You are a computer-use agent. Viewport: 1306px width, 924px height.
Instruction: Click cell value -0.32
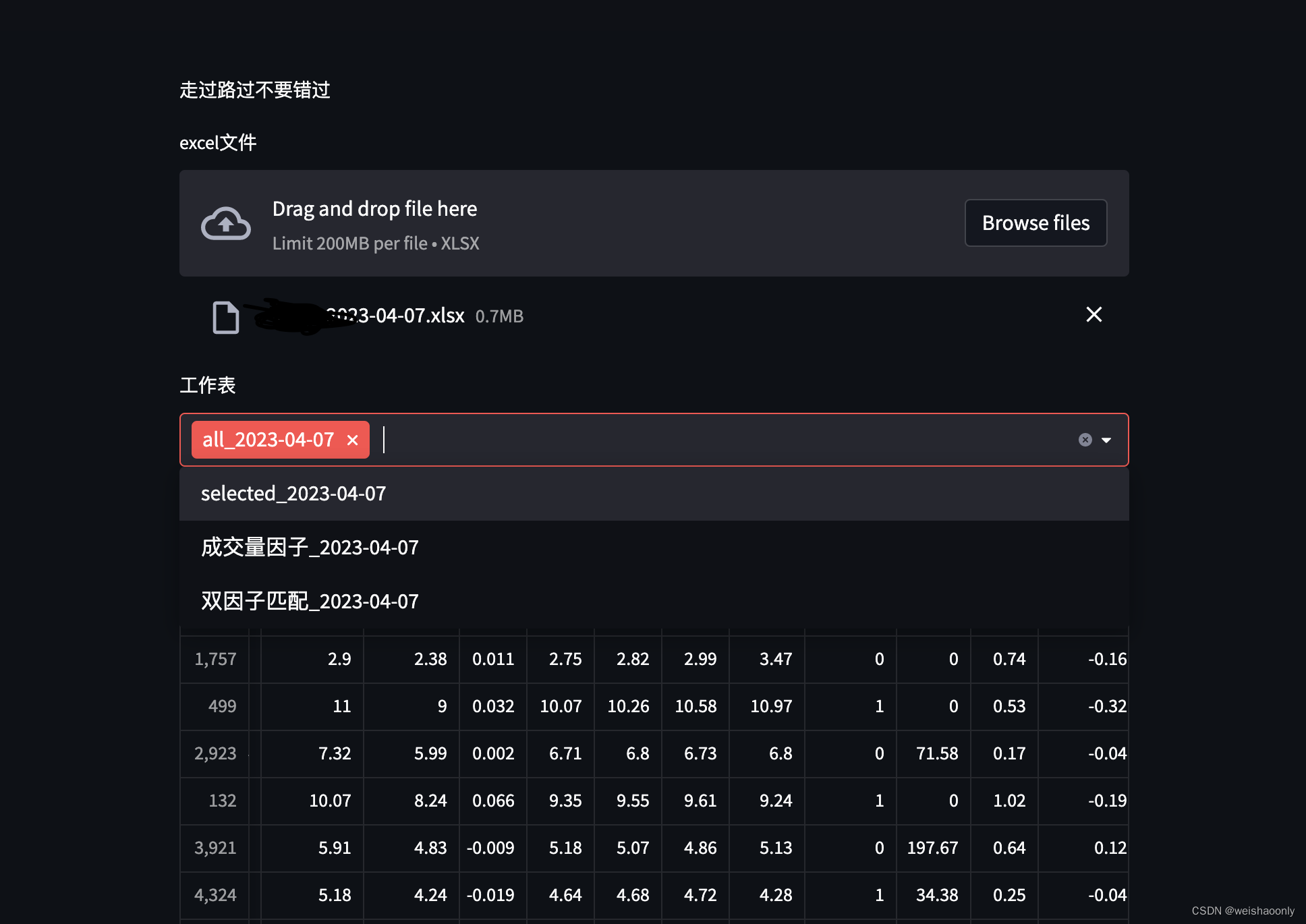pos(1083,706)
